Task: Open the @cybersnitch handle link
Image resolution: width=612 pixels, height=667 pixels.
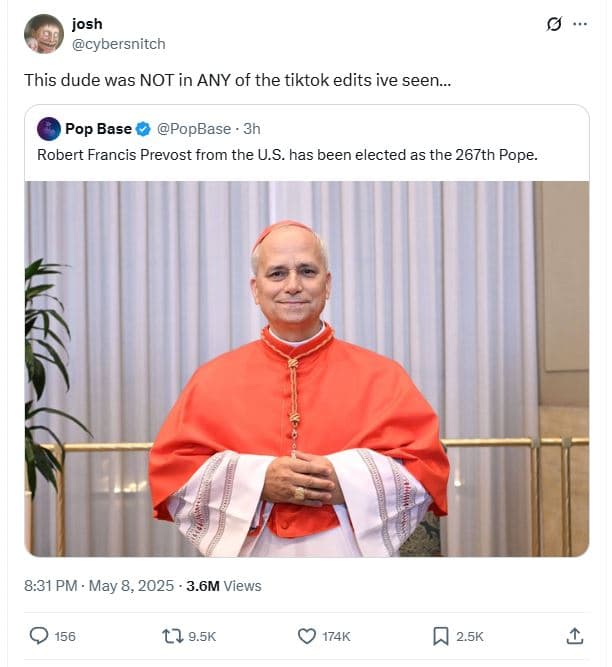Action: click(x=118, y=44)
